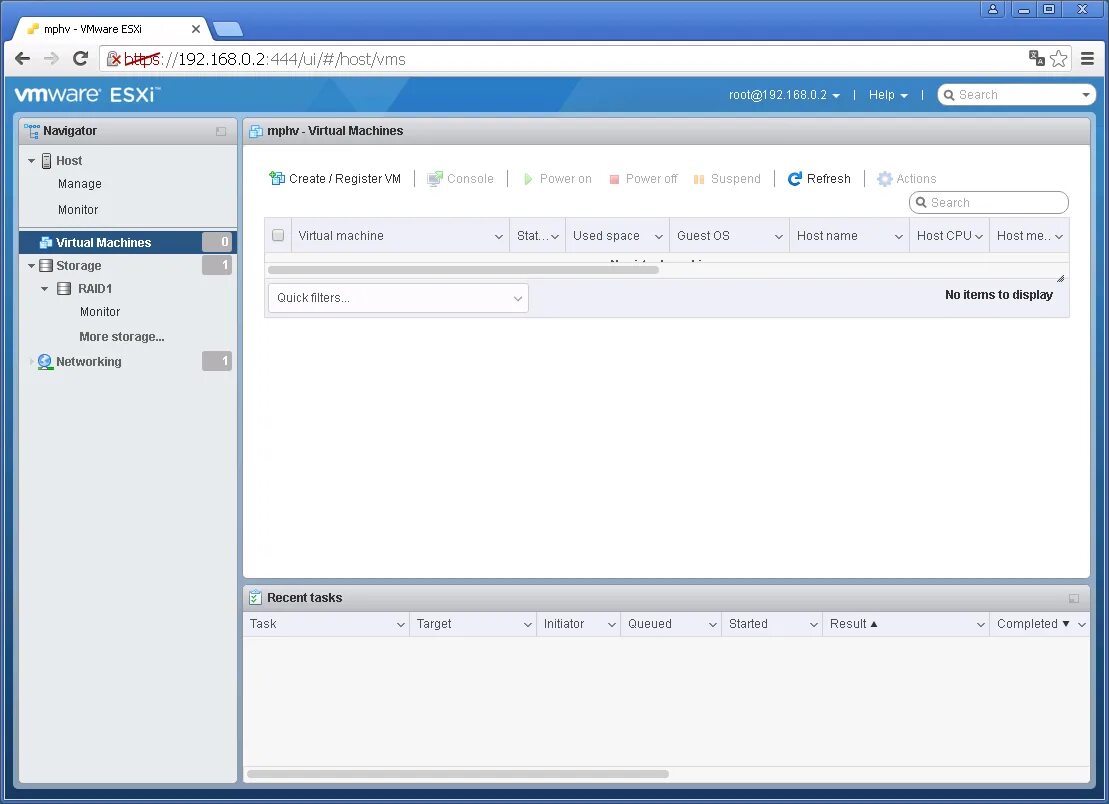Select Manage under Host

[79, 184]
